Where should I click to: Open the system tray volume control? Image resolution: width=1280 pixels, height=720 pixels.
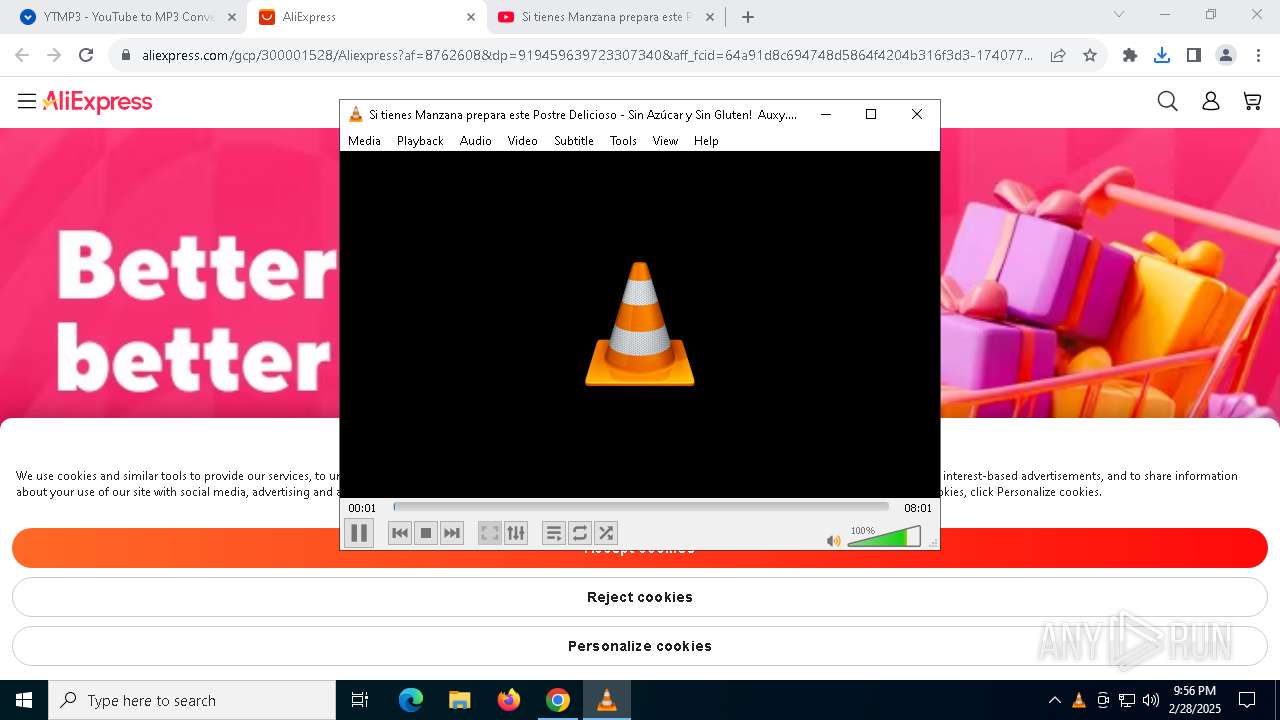click(1151, 700)
